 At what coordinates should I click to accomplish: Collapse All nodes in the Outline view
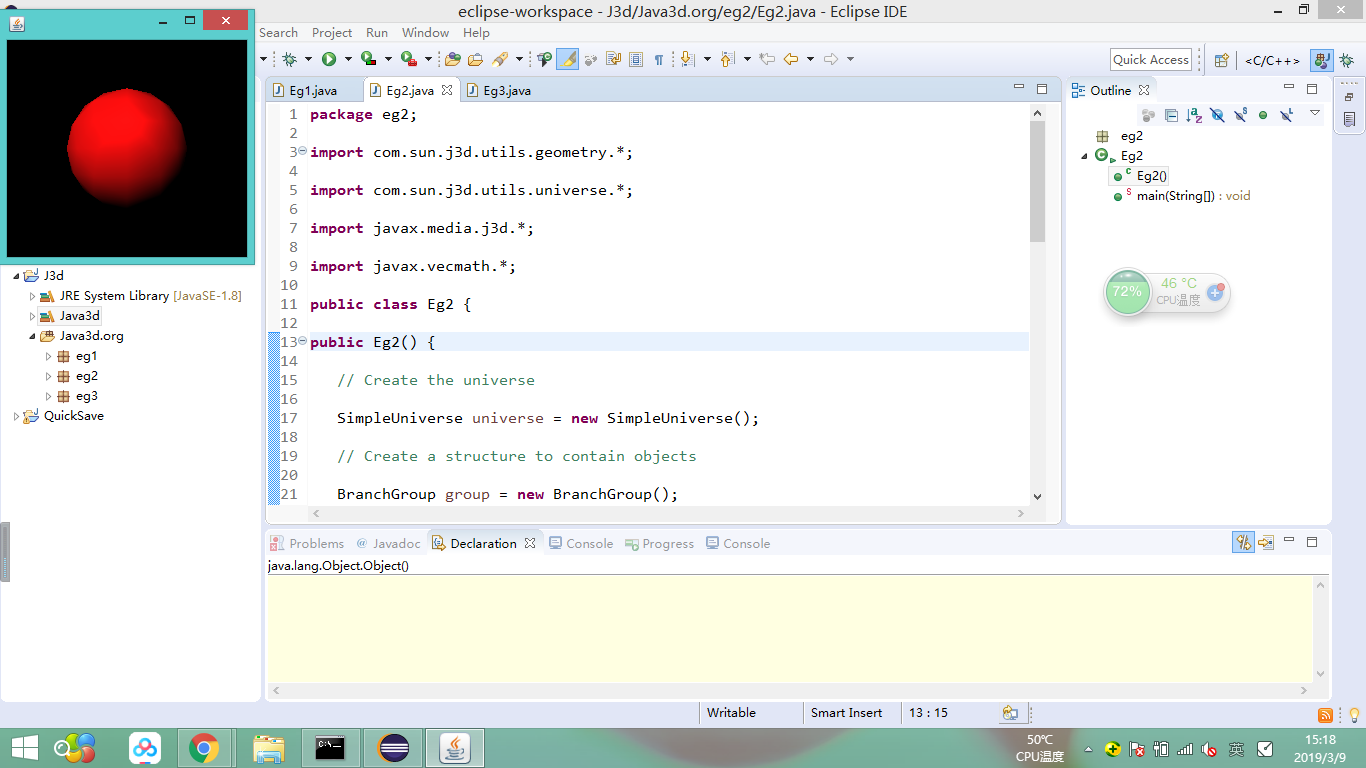point(1171,114)
